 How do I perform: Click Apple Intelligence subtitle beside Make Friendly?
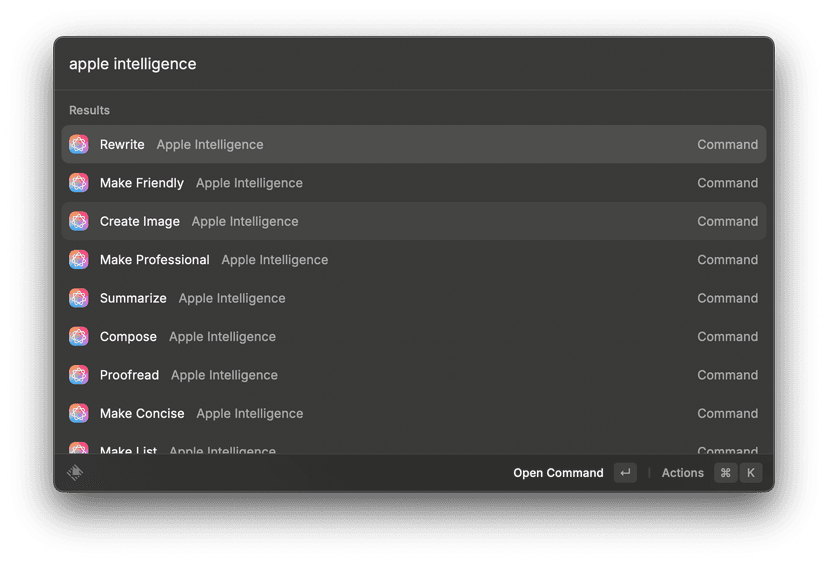click(x=249, y=183)
